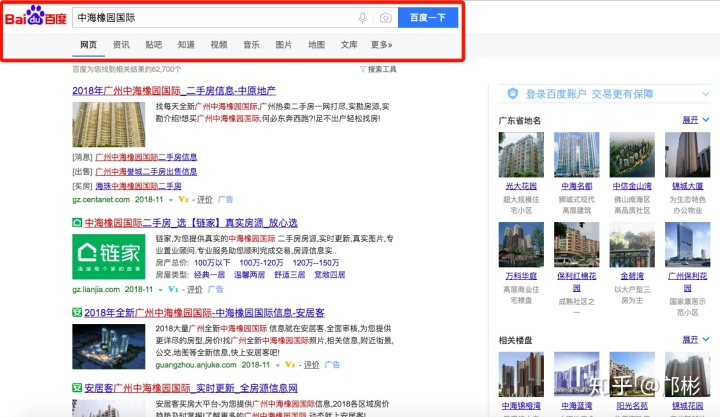Click the 链家 green logo thumbnail
Image resolution: width=720 pixels, height=417 pixels.
point(109,256)
